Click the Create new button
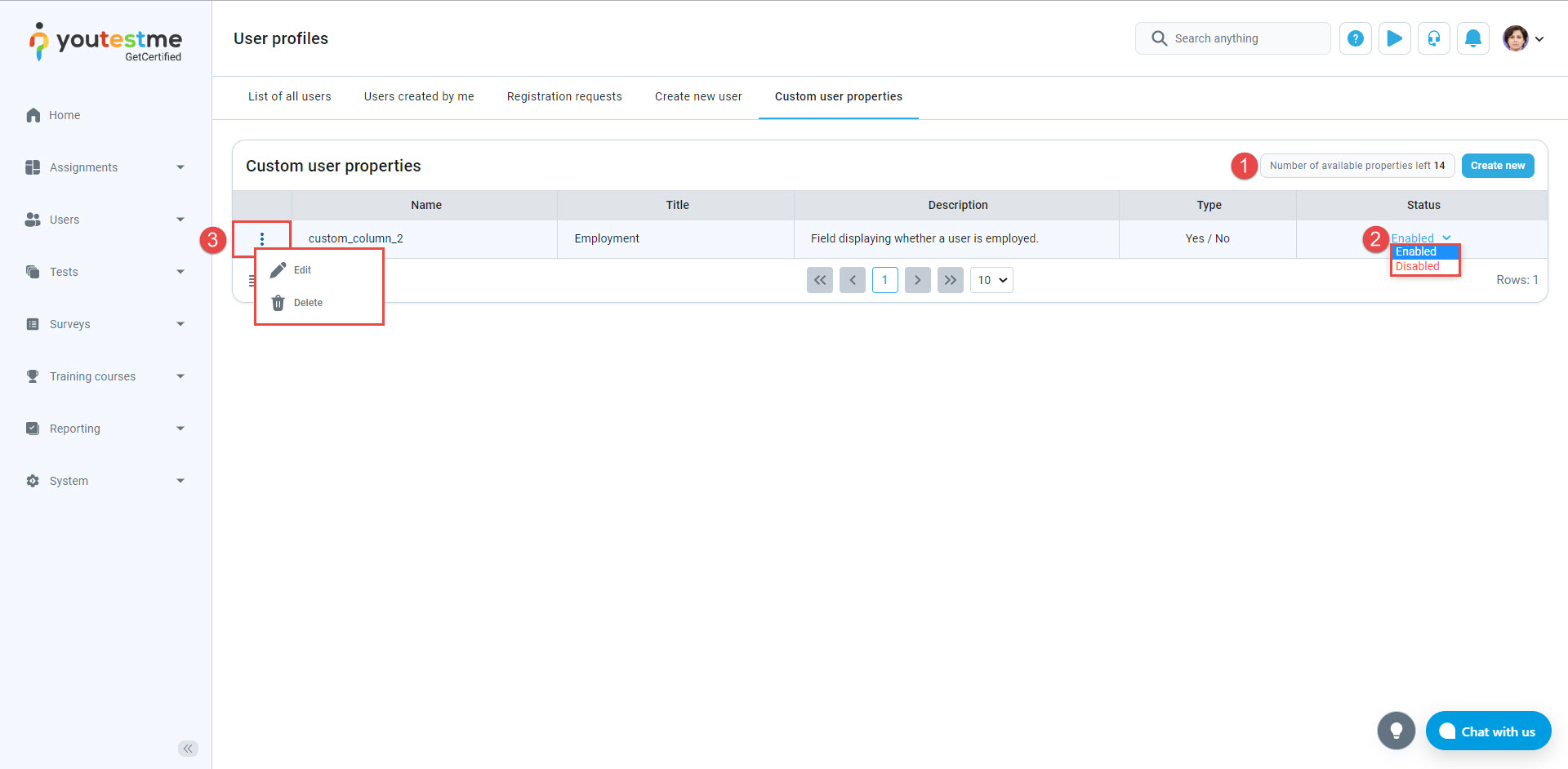 pos(1497,166)
